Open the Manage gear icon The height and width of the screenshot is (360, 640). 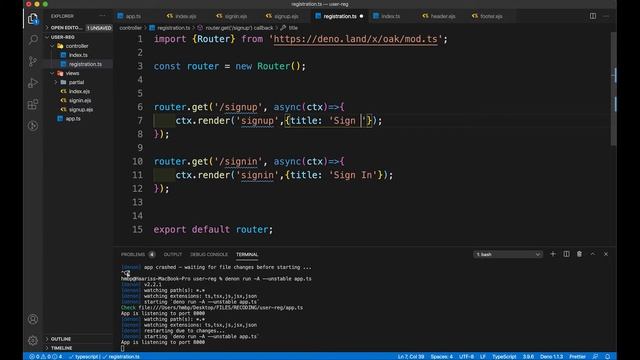(33, 340)
